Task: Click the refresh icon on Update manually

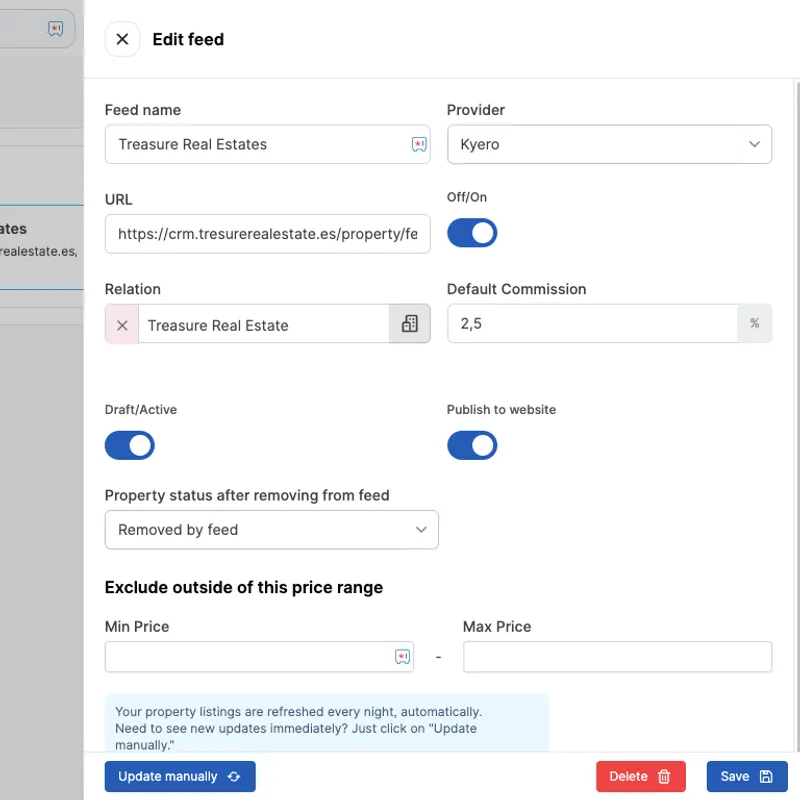Action: (234, 776)
